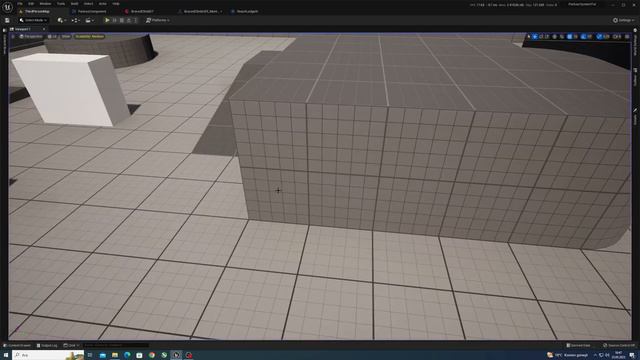640x360 pixels.
Task: Open the Settings dropdown
Action: [x=624, y=20]
